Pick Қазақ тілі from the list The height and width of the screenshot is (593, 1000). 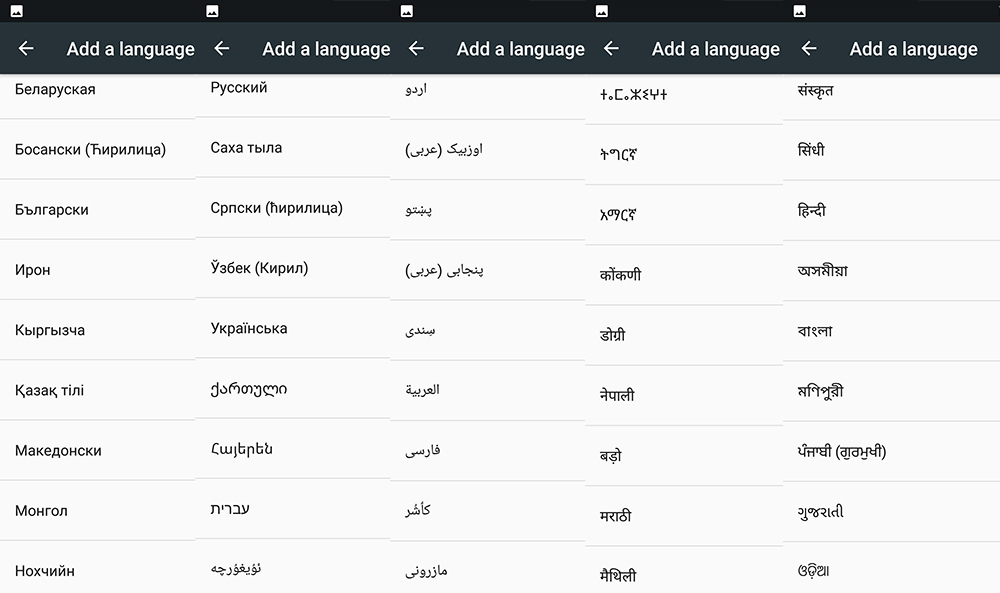[49, 390]
